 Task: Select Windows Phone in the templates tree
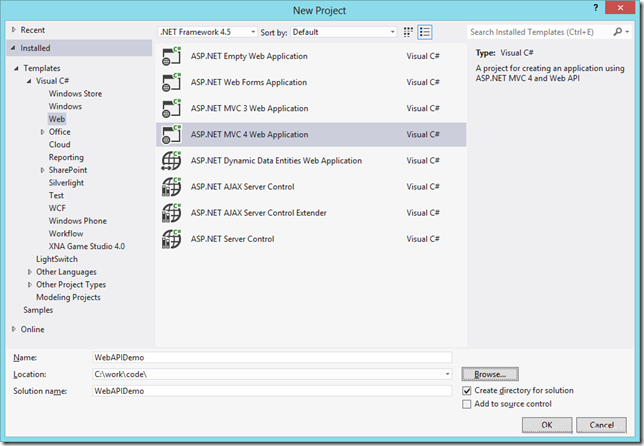(77, 221)
